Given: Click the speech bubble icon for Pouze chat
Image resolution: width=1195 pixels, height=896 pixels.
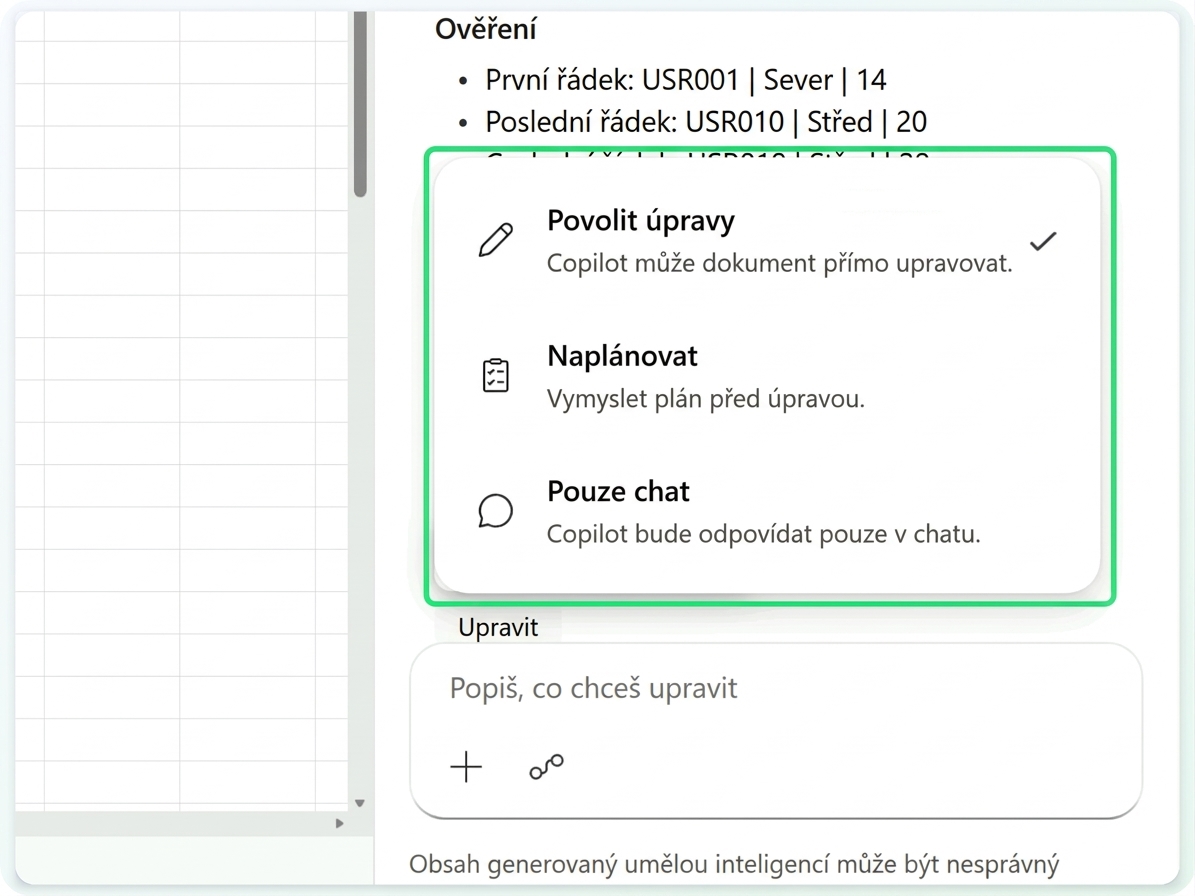Looking at the screenshot, I should click(x=495, y=511).
